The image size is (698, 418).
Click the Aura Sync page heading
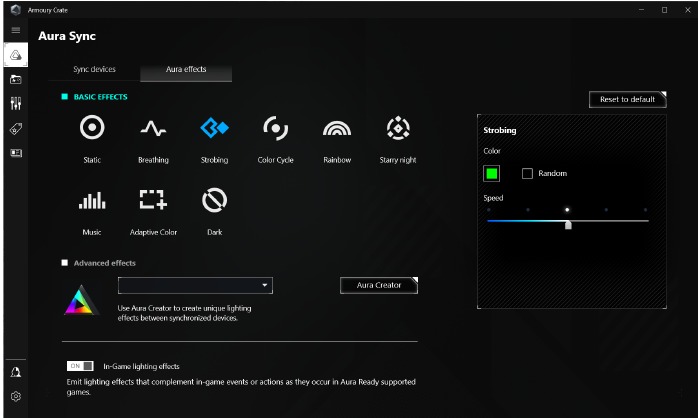[67, 36]
